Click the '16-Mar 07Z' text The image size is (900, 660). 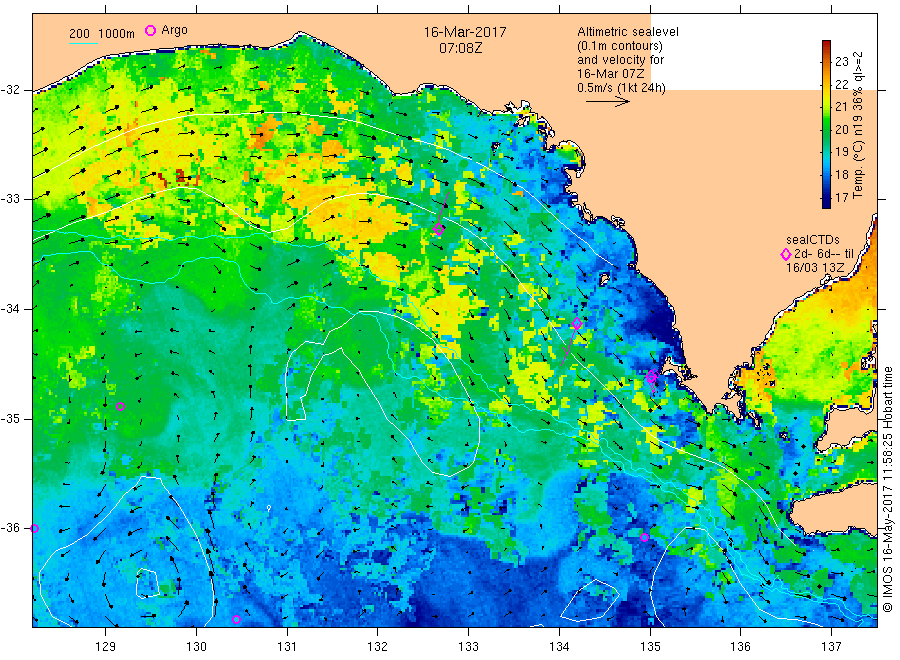611,73
